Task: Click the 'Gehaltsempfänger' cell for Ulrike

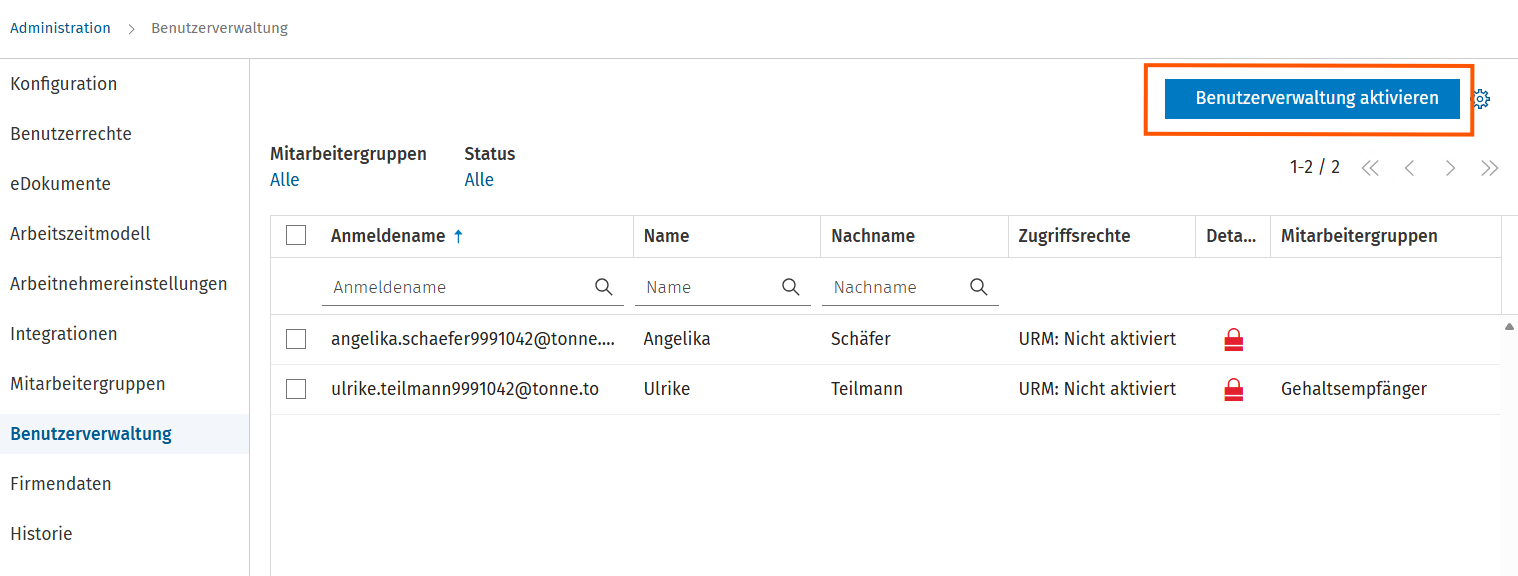Action: [1354, 389]
